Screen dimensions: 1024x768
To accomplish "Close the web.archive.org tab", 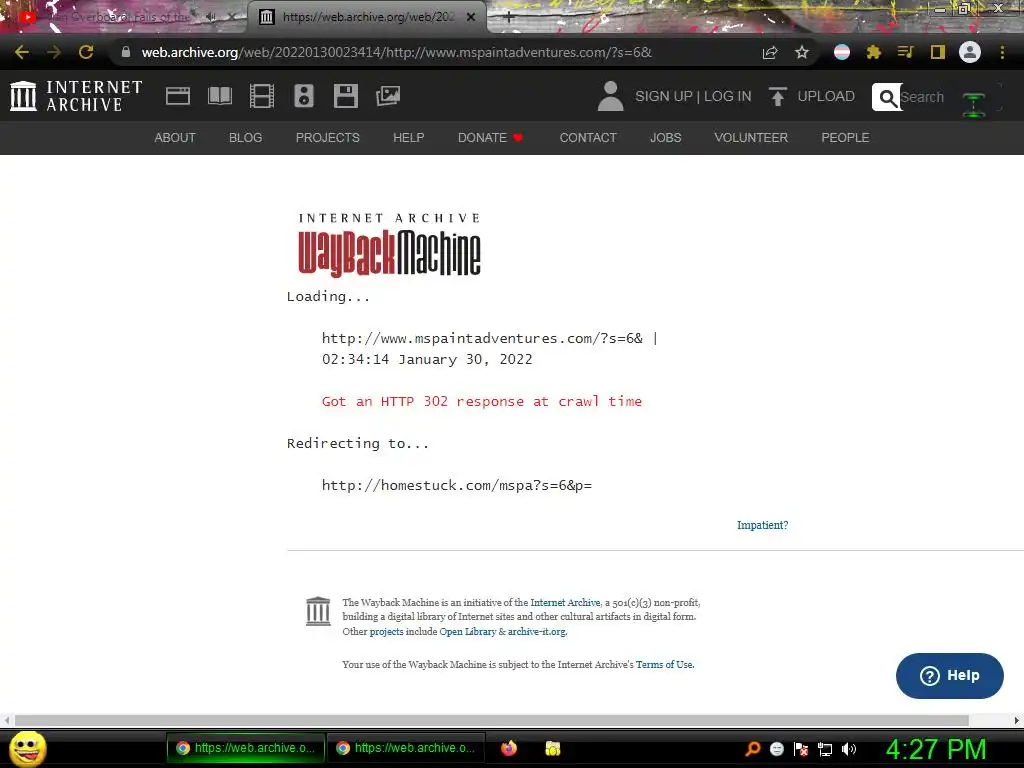I will [471, 17].
